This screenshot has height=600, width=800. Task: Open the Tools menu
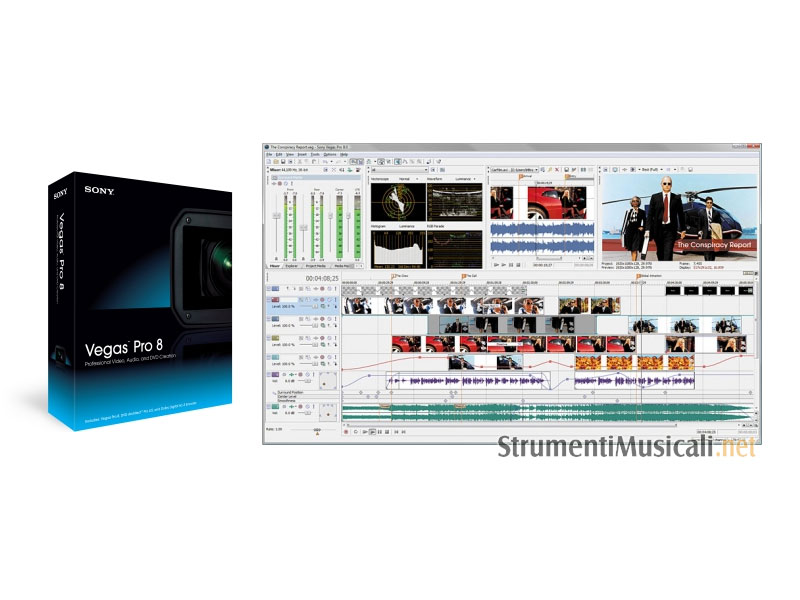(x=313, y=155)
